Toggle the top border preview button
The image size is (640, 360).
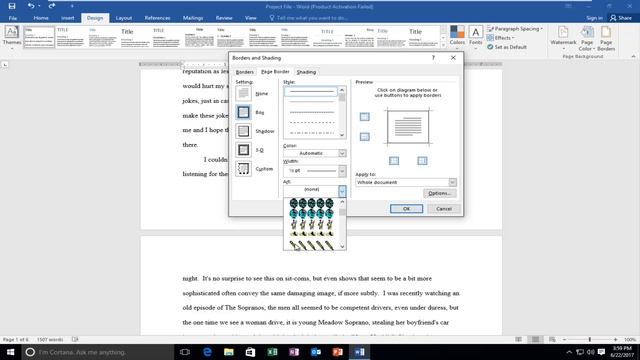click(x=364, y=117)
